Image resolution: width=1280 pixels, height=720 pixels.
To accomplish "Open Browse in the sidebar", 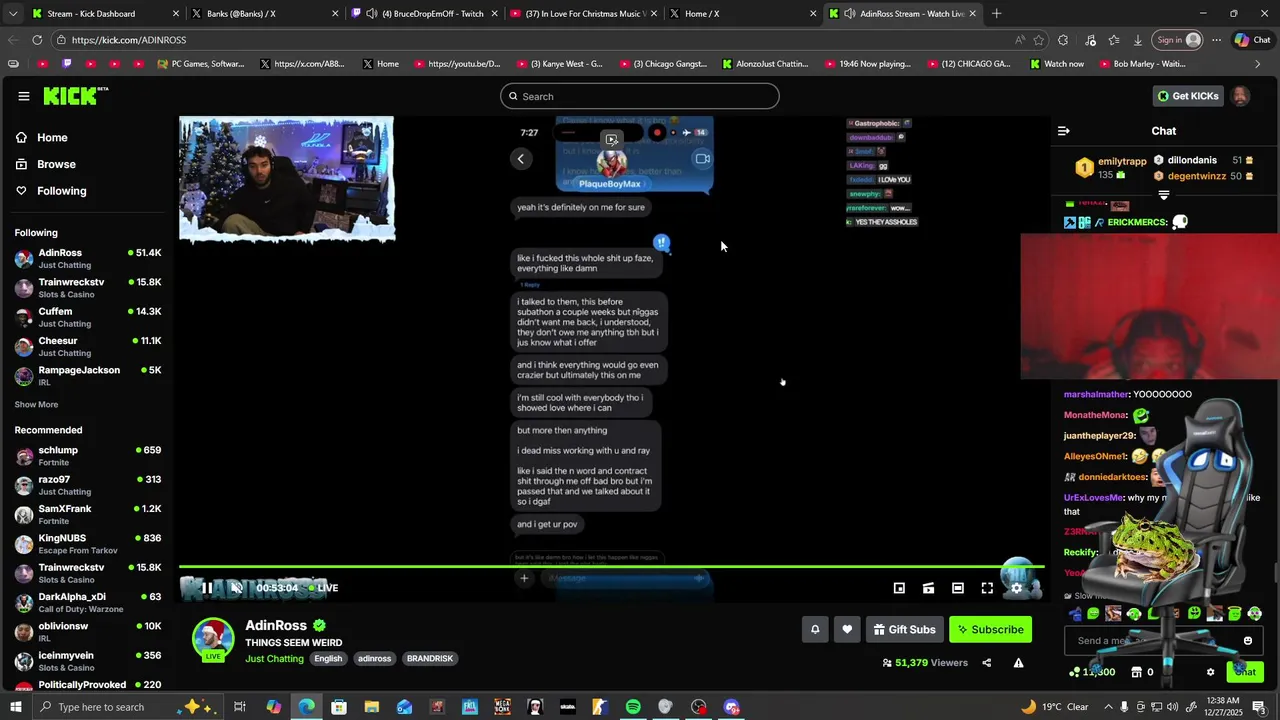I will [x=56, y=164].
